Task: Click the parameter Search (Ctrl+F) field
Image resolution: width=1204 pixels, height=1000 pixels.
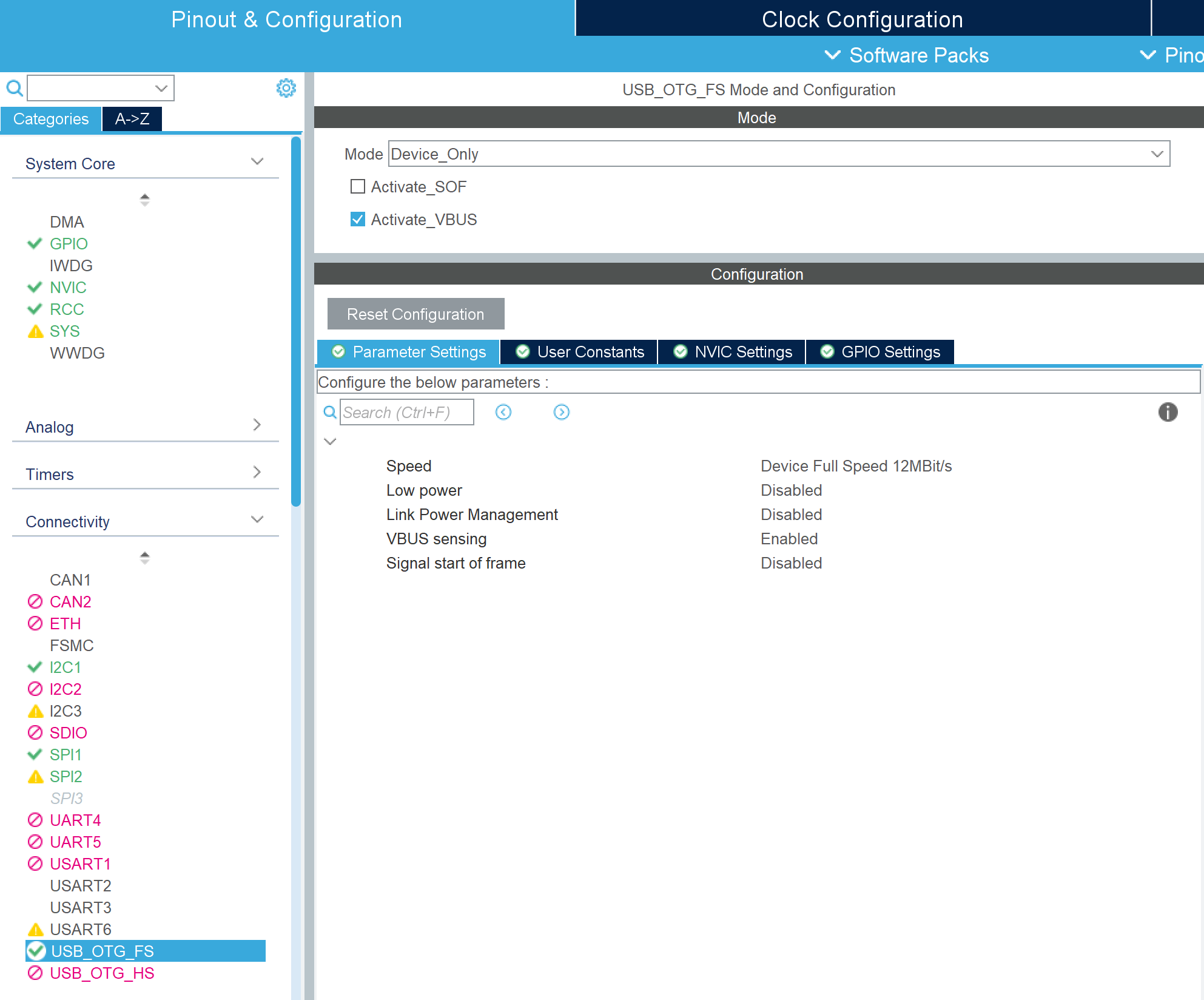Action: pos(406,413)
